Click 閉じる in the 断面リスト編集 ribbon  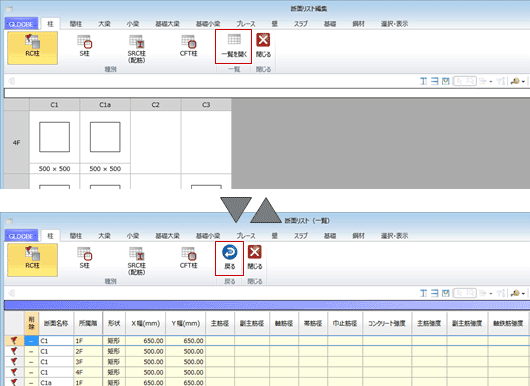[263, 46]
